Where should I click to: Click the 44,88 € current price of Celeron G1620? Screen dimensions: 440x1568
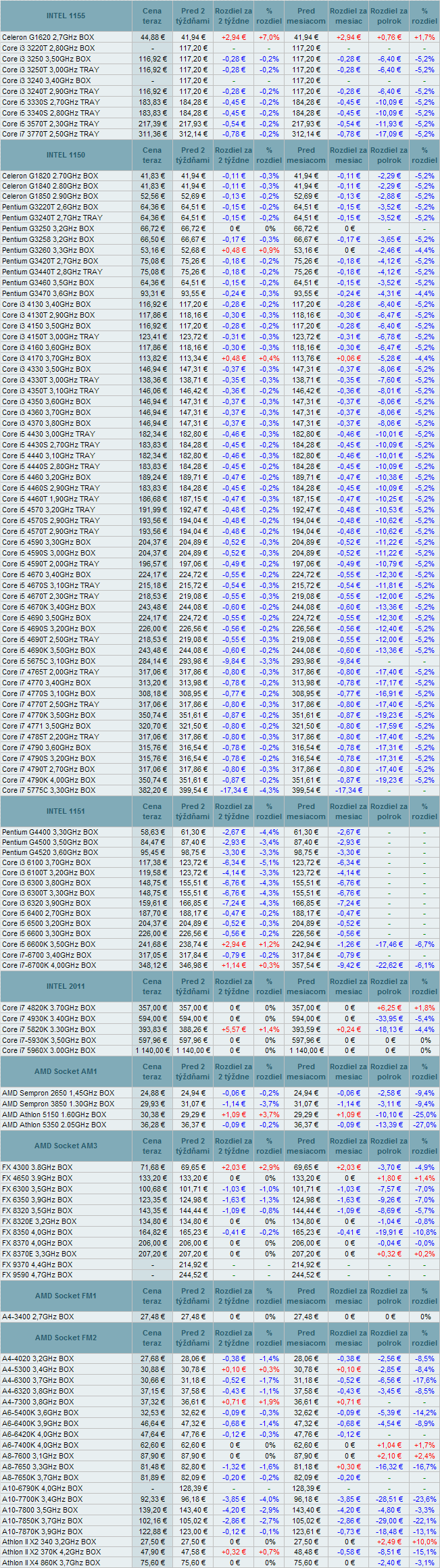pyautogui.click(x=153, y=37)
